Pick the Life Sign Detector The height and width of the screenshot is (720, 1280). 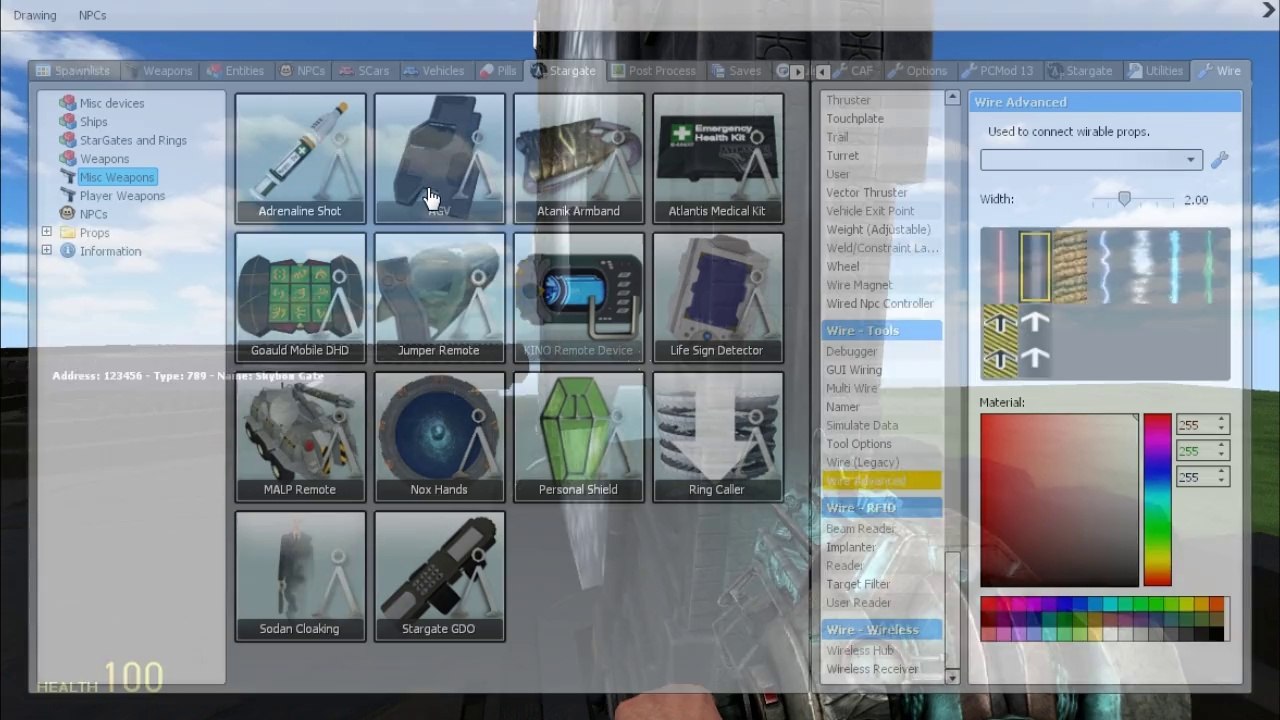click(x=717, y=297)
